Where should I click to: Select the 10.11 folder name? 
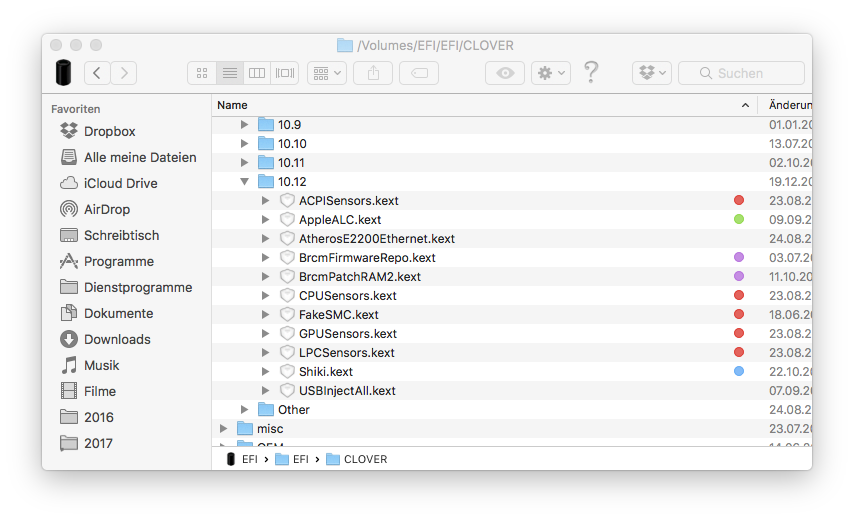click(291, 163)
